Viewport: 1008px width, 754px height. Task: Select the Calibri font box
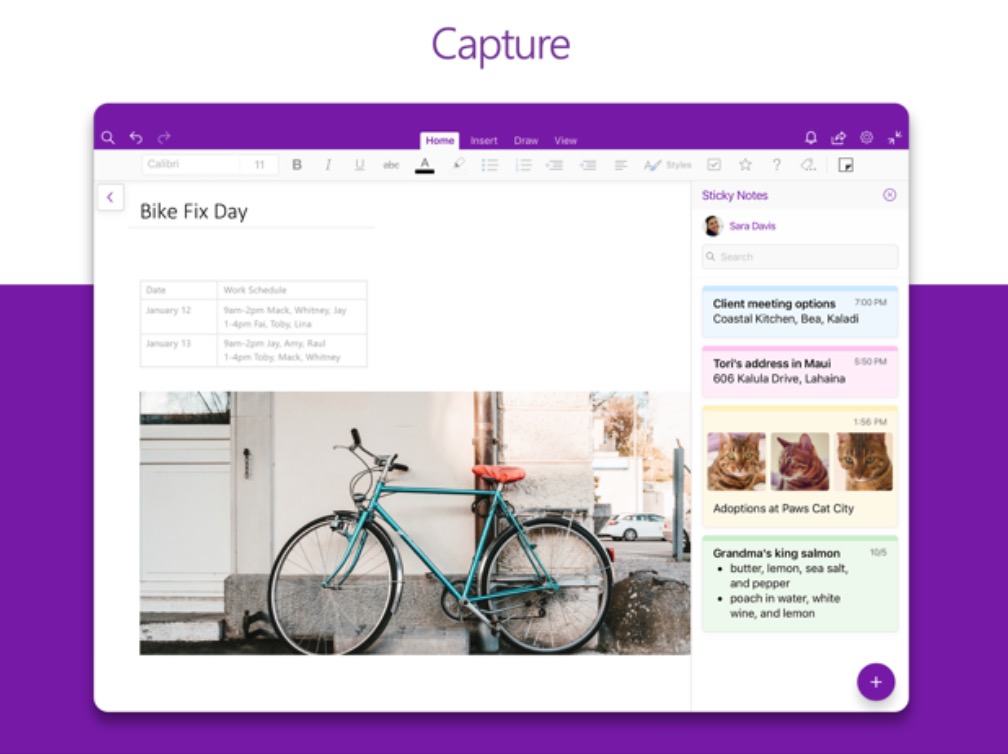click(191, 165)
